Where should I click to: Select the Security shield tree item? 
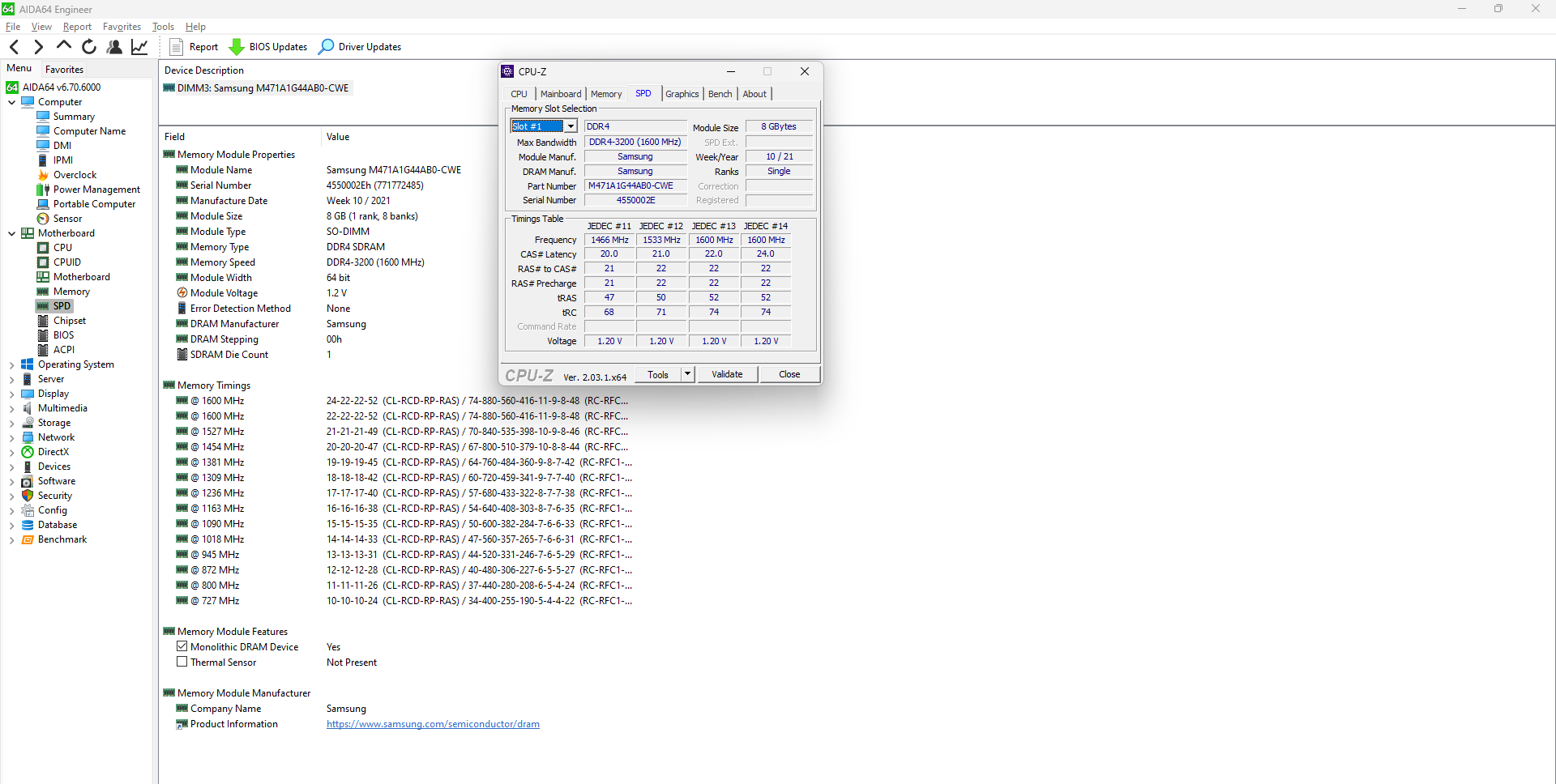click(47, 496)
